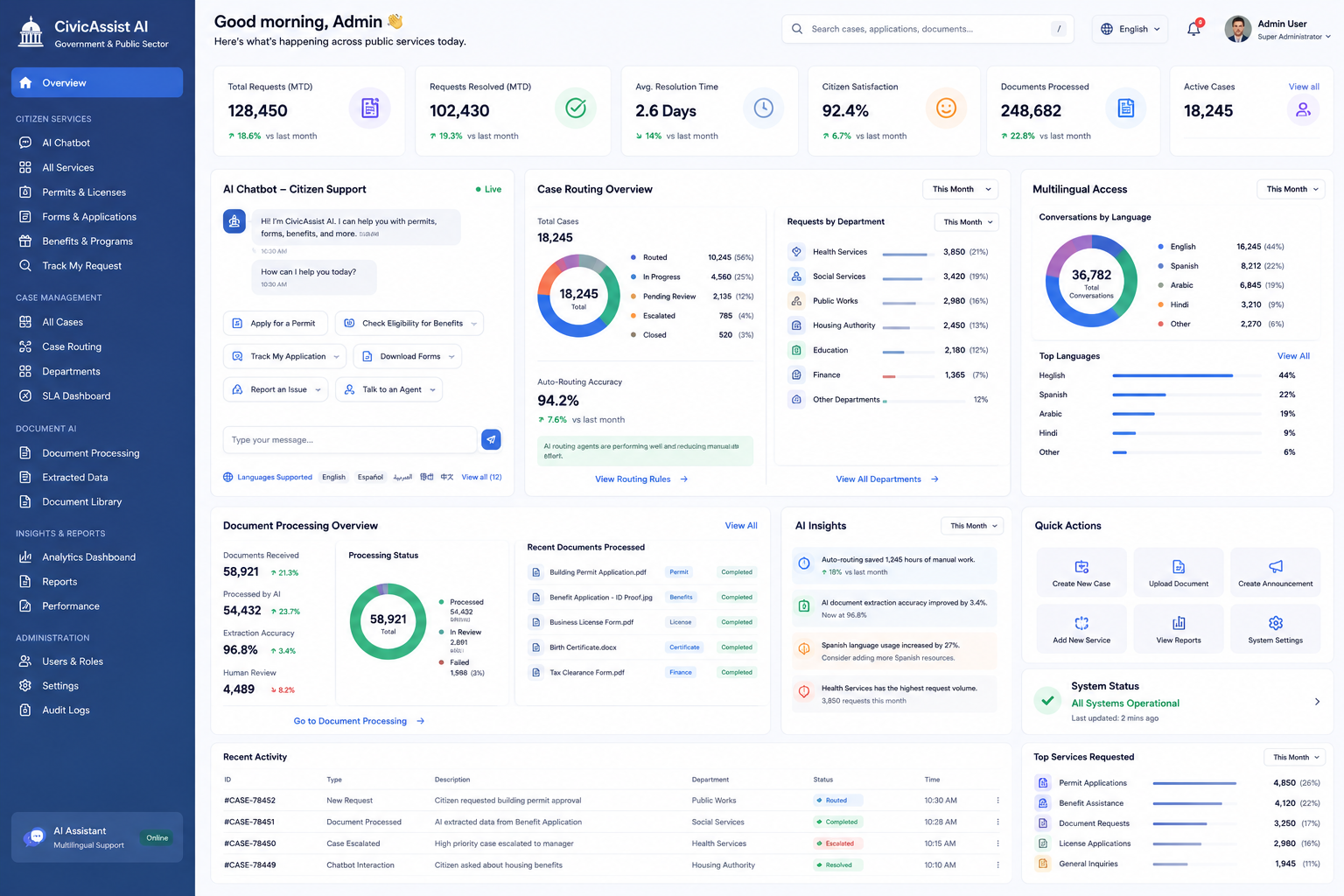This screenshot has height=896, width=1344.
Task: Click the Admin User avatar photo
Action: (x=1238, y=29)
